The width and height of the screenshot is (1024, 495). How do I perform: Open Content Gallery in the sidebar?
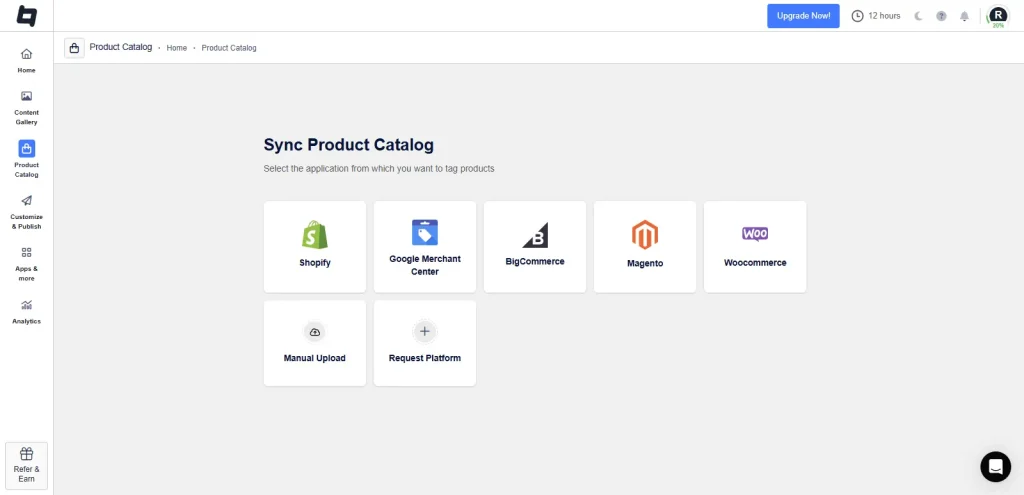pos(27,108)
